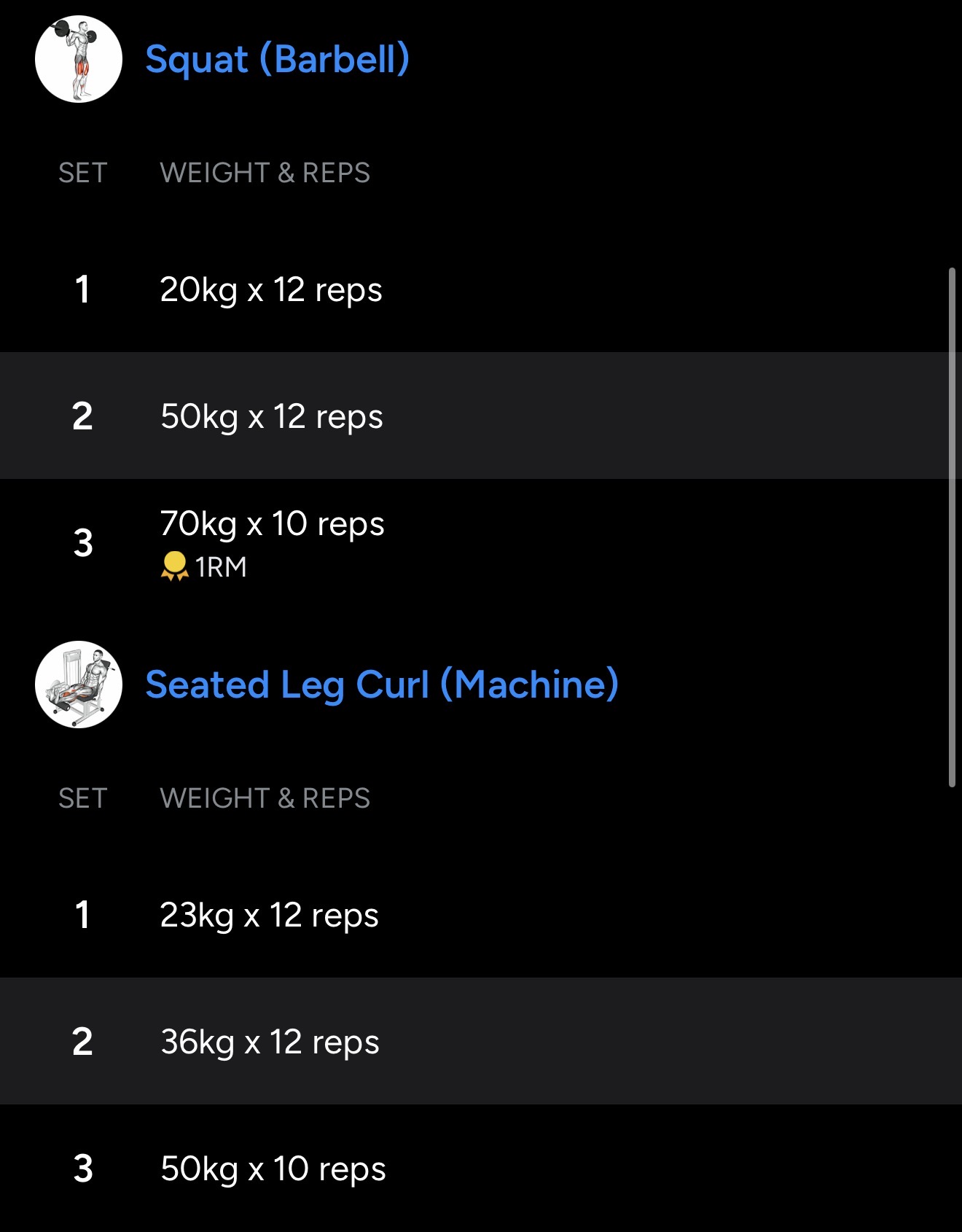Click WEIGHT & REPS header under Leg Curl
962x1232 pixels.
[265, 798]
